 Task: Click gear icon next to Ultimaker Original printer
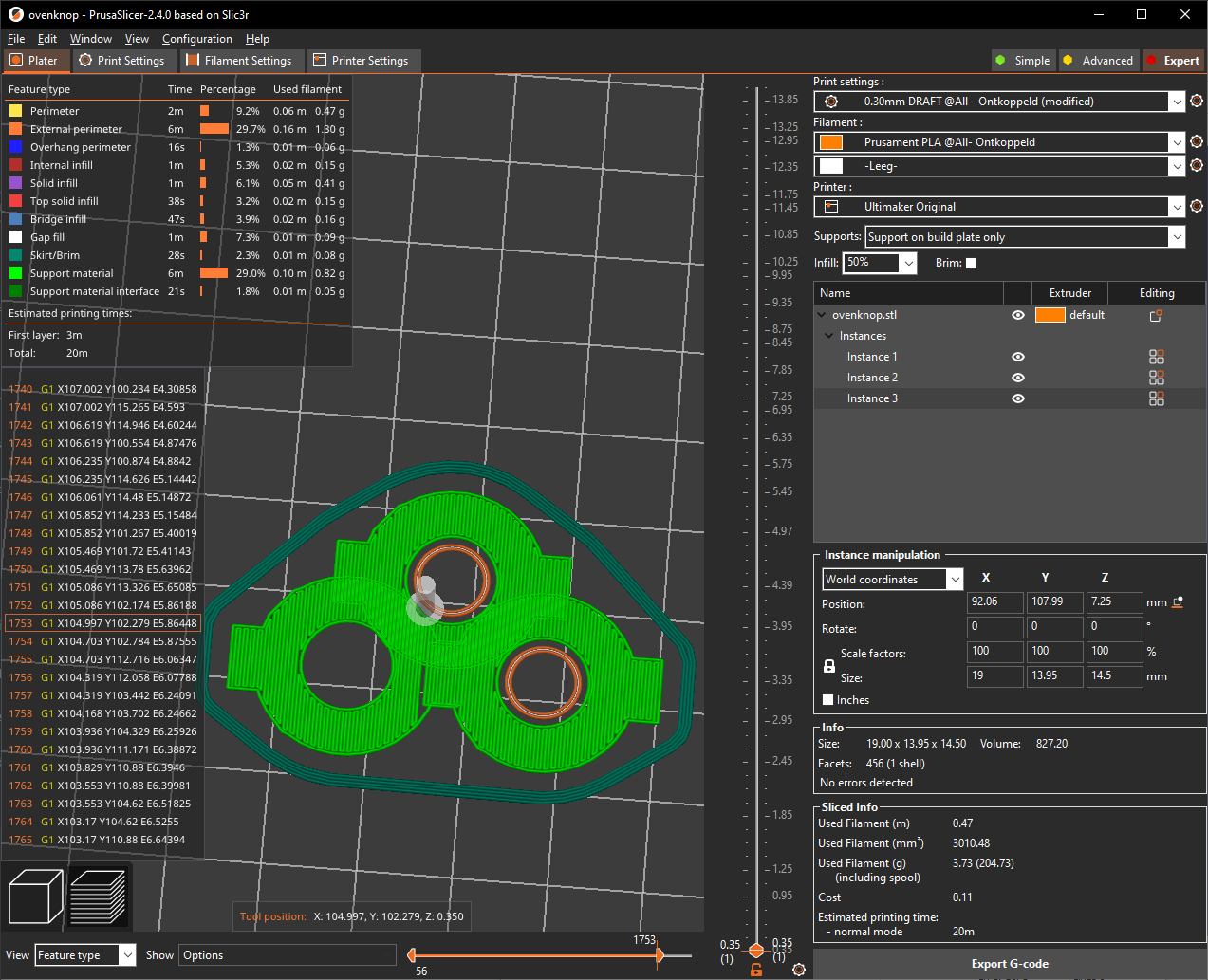(1197, 206)
